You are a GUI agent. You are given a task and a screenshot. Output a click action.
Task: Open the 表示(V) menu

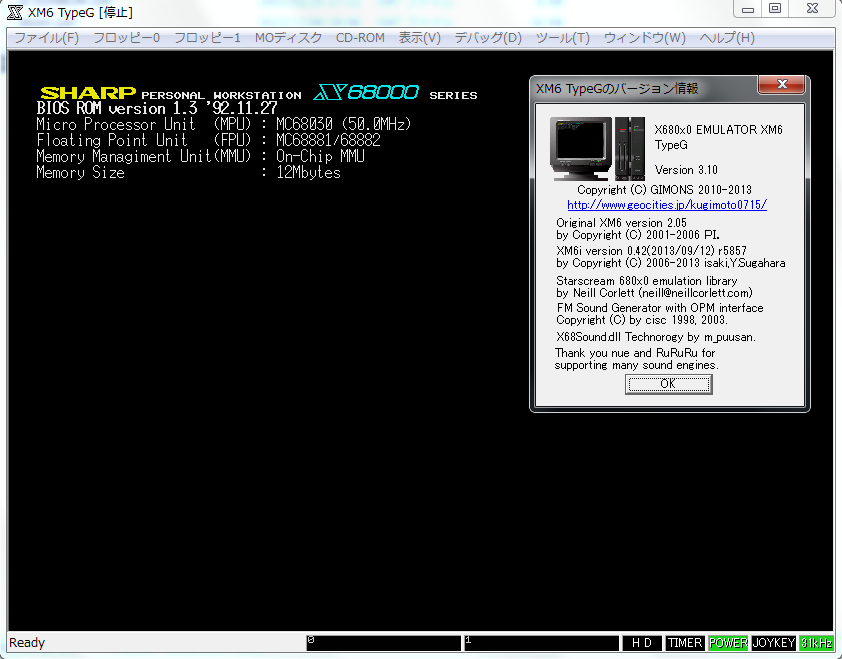419,38
